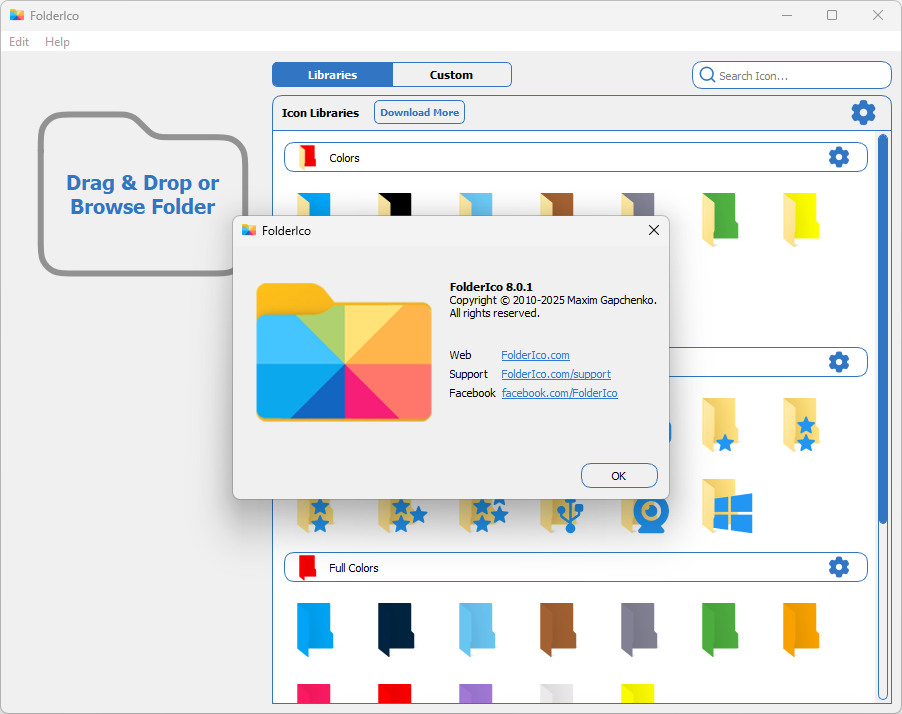Click OK in the FolderIco about dialog
The width and height of the screenshot is (902, 714).
tap(619, 476)
